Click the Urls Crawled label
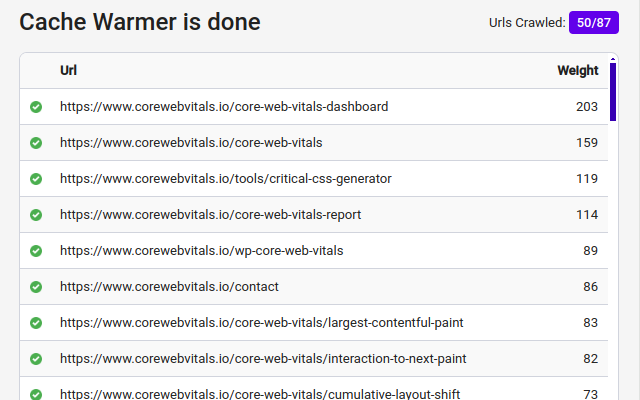Image resolution: width=640 pixels, height=400 pixels. [527, 23]
